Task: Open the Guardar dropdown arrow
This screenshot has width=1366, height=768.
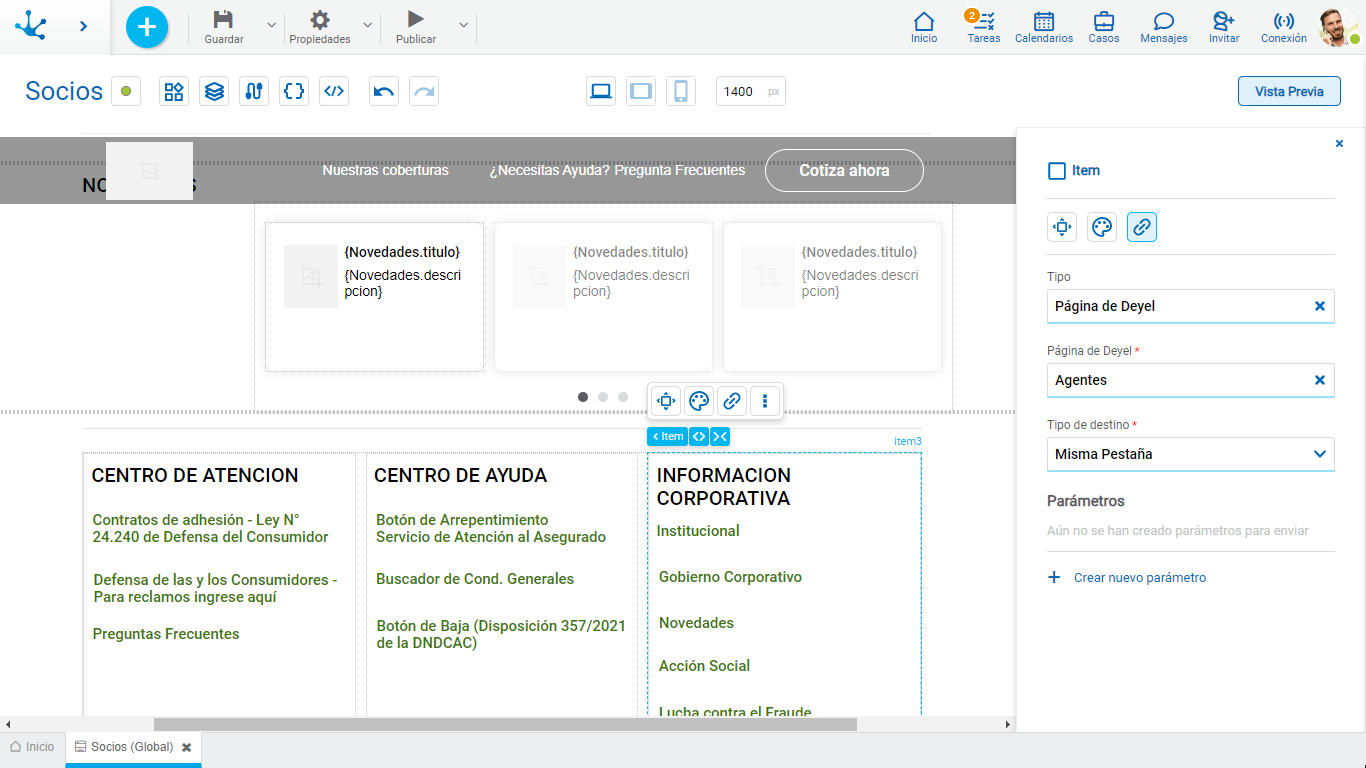Action: pos(272,24)
